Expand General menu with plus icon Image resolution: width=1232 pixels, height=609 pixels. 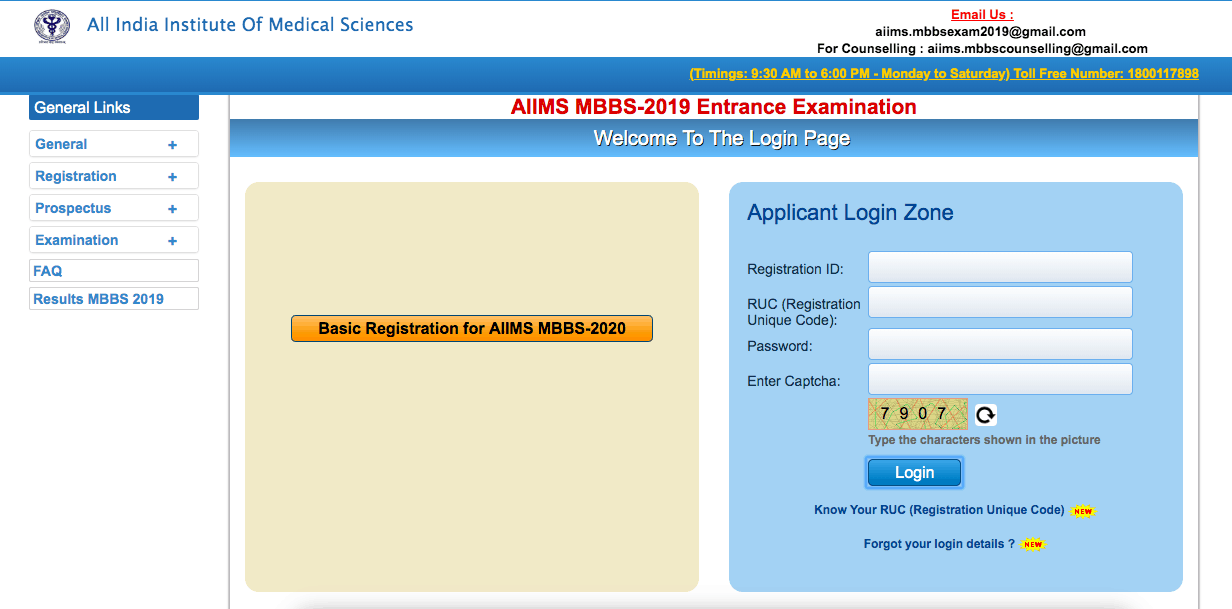click(172, 145)
